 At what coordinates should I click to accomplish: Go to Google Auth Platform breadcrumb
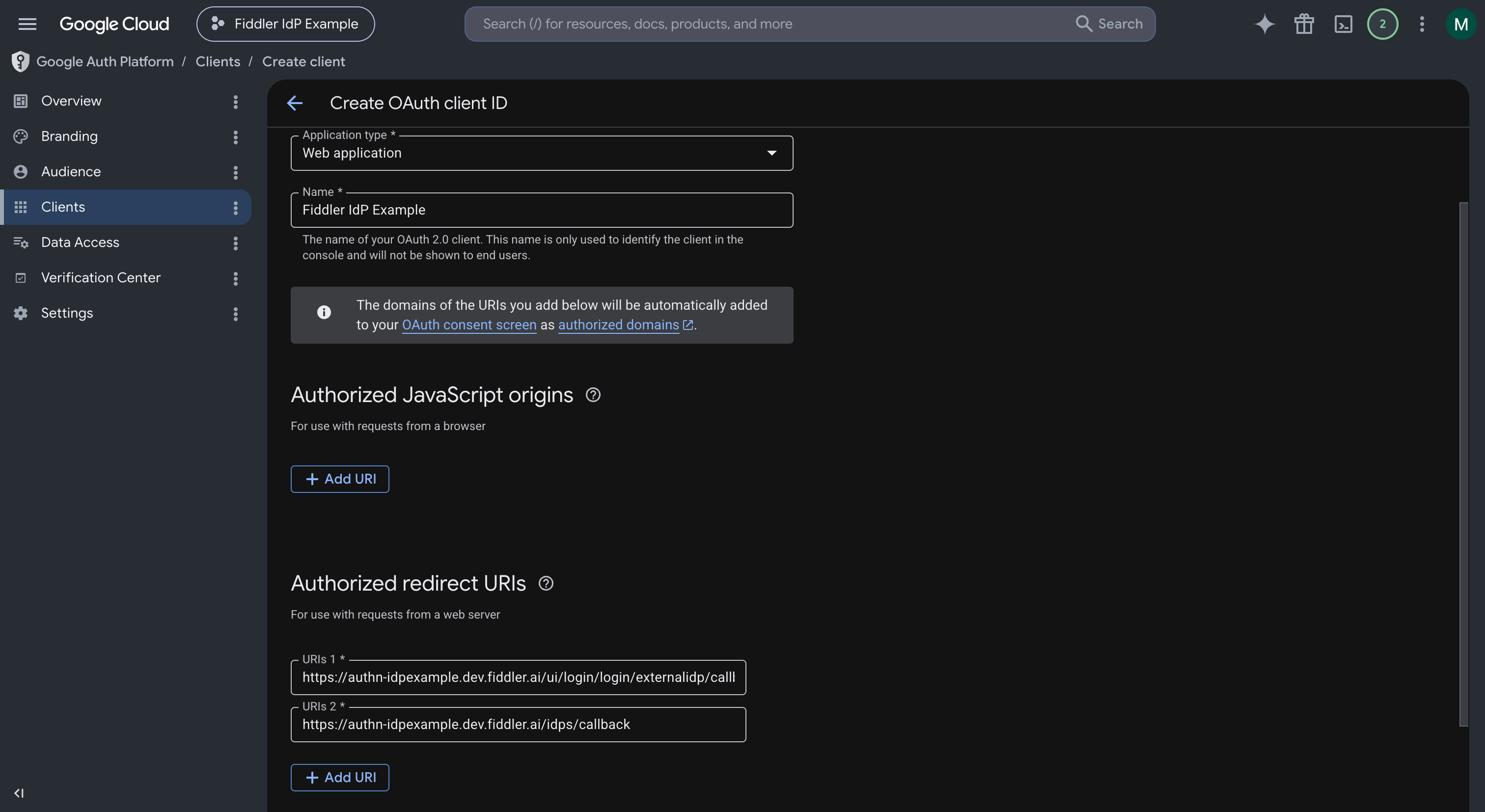[105, 62]
